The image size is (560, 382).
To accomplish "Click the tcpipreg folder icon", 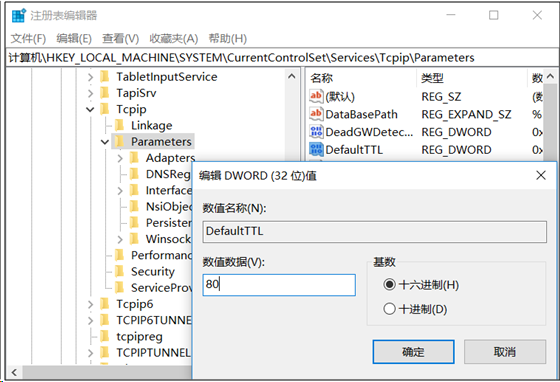I will [x=105, y=336].
